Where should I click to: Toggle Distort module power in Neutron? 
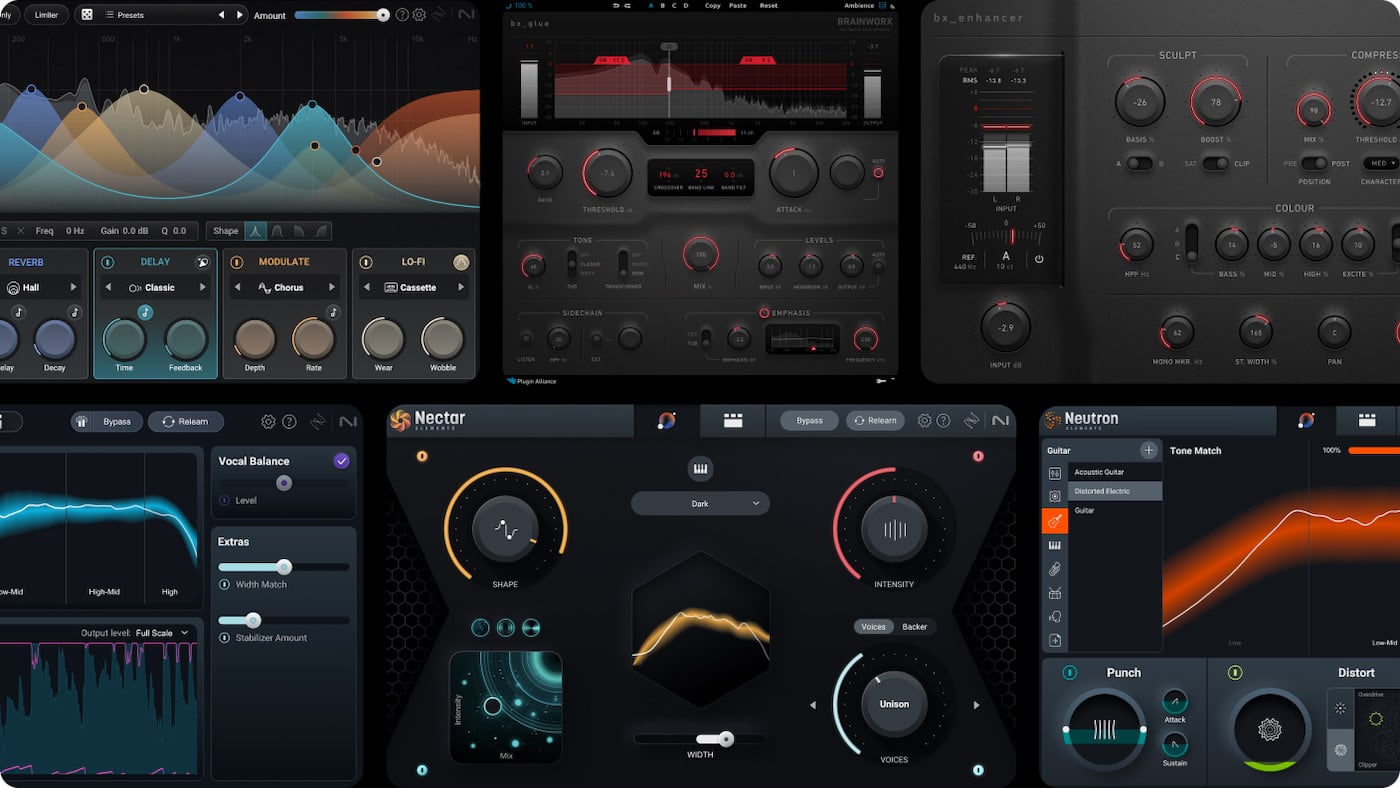point(1236,673)
